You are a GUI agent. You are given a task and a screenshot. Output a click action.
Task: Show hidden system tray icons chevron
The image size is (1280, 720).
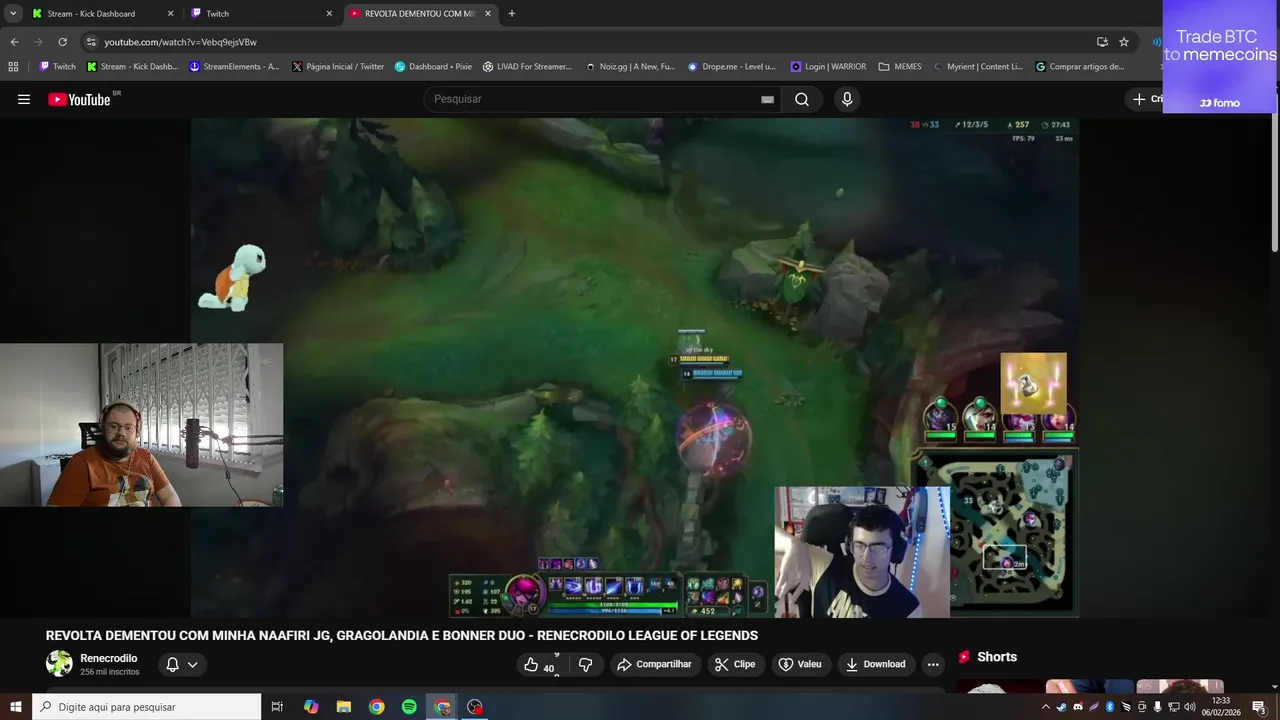tap(1046, 707)
